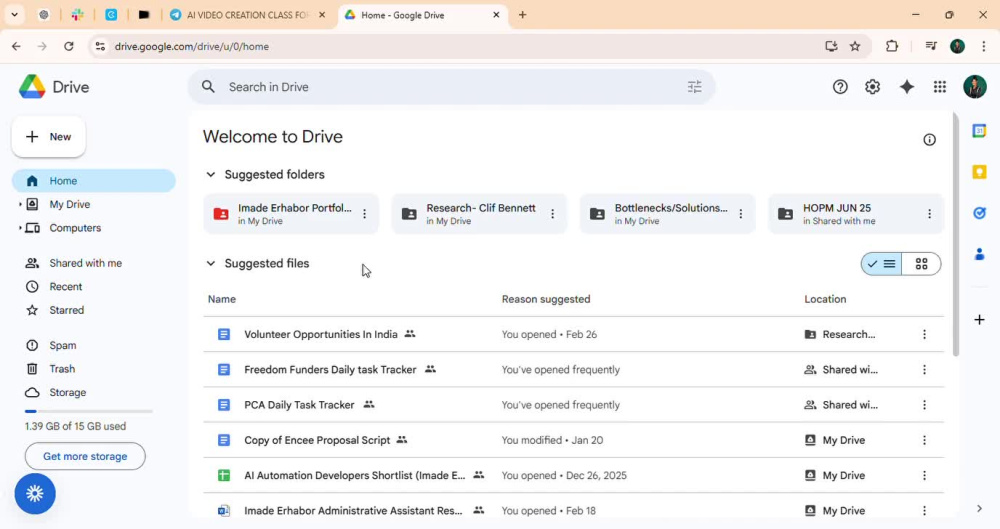This screenshot has height=529, width=1000.
Task: Expand My Drive tree arrow
Action: click(x=20, y=204)
